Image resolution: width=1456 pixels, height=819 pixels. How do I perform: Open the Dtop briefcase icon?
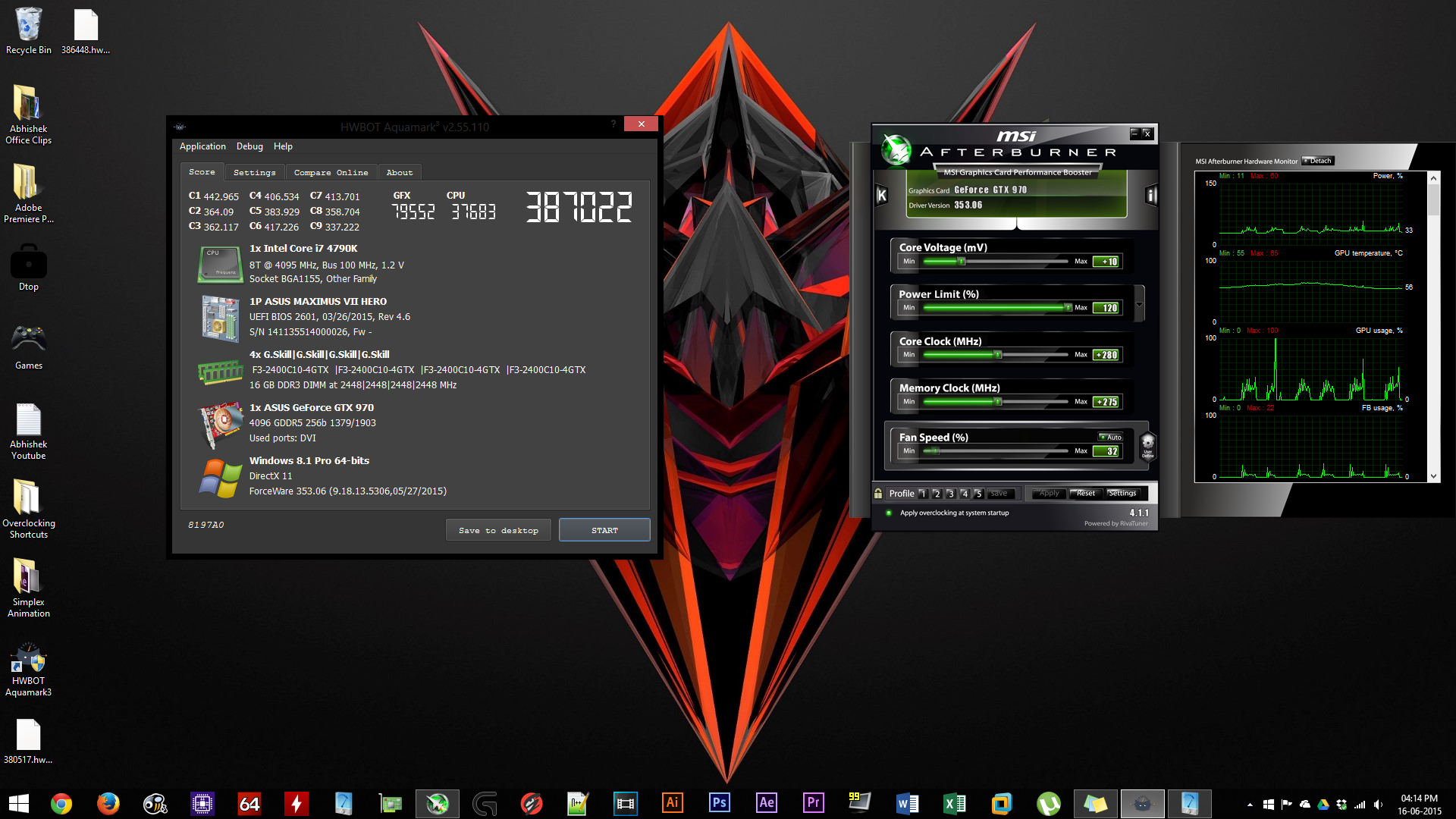(x=29, y=268)
